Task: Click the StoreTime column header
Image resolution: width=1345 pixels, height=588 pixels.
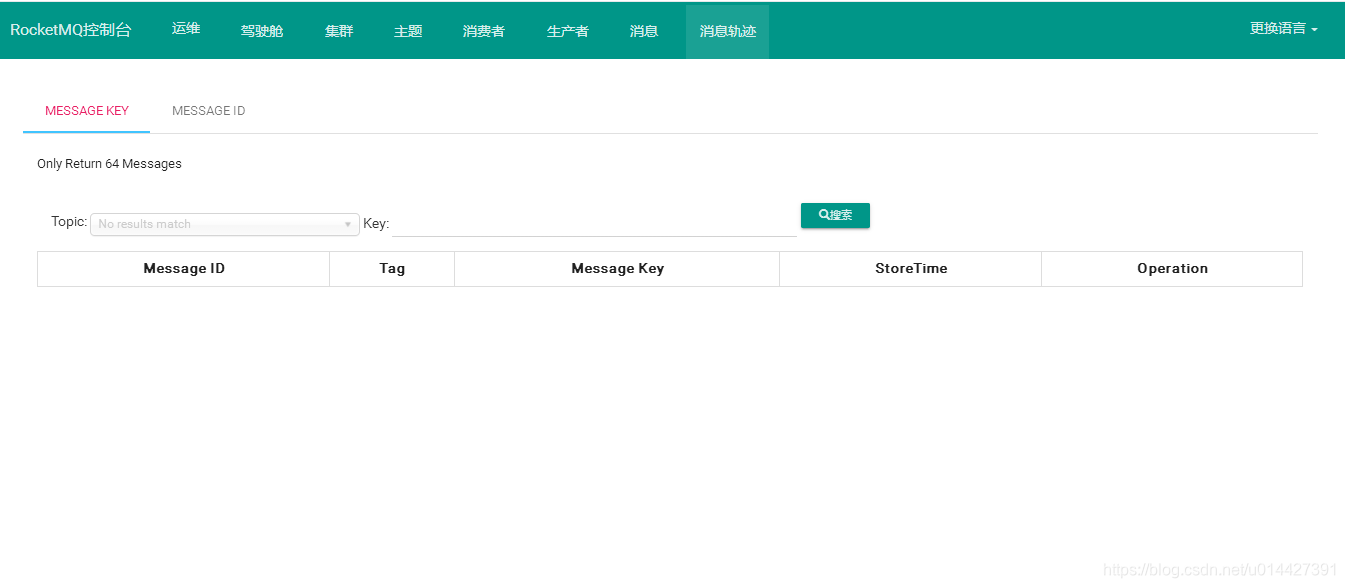Action: click(x=911, y=269)
